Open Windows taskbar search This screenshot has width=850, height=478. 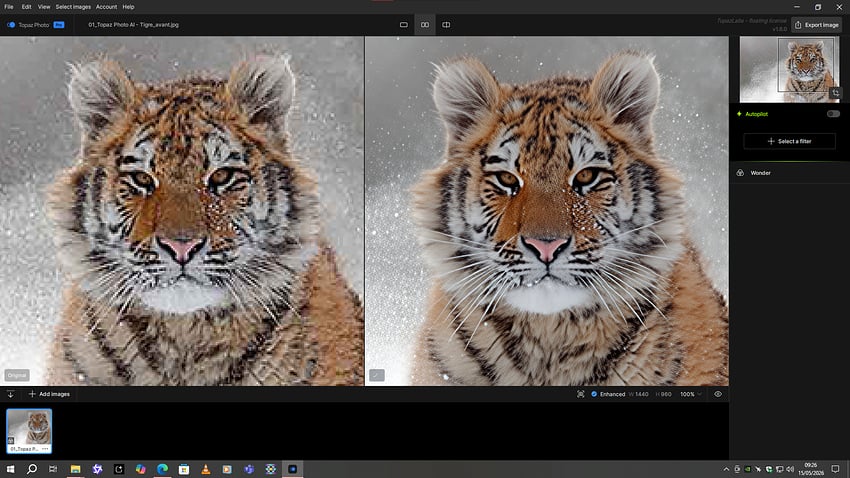(x=32, y=469)
